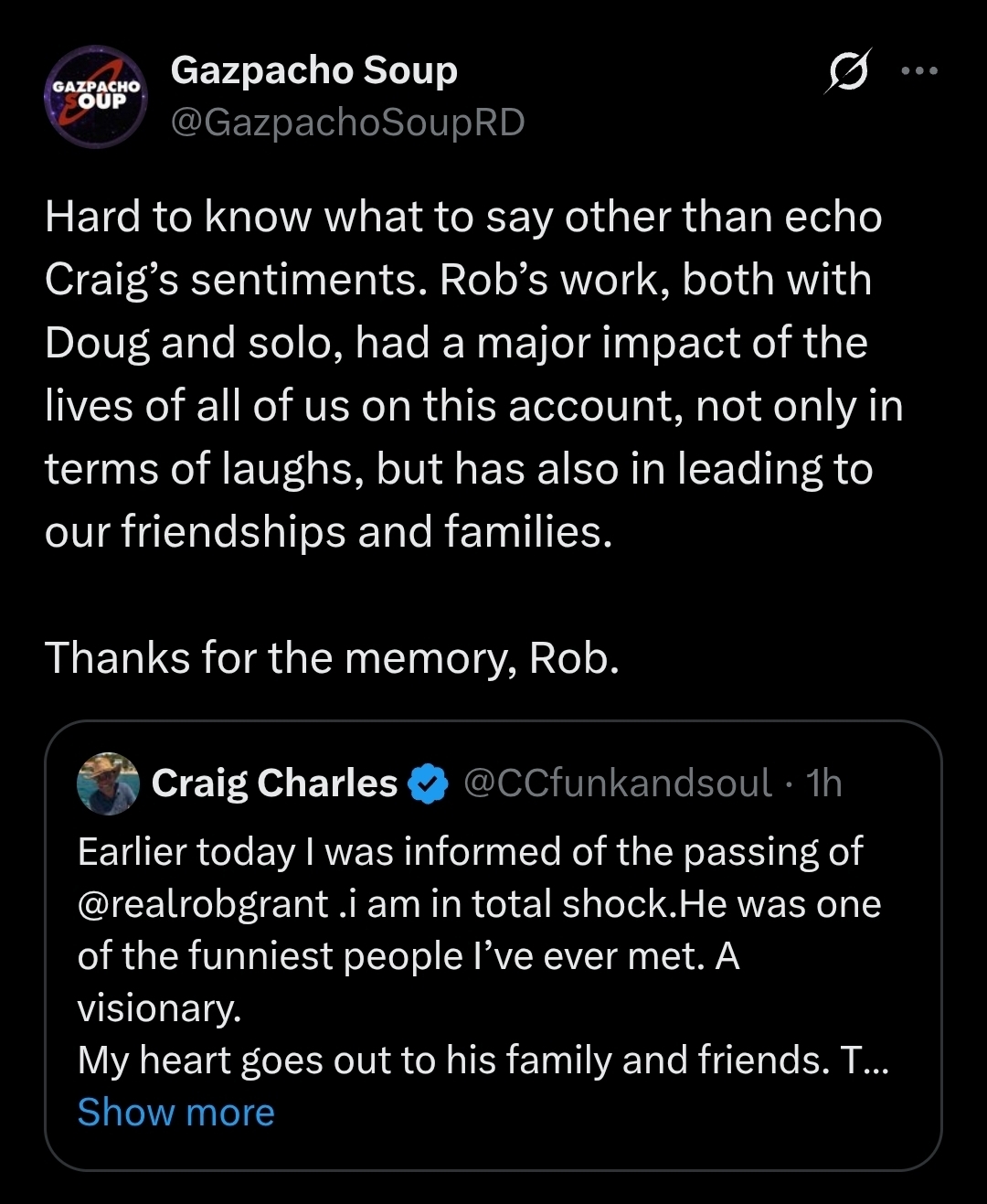Click the "Doug and solo" line
The width and height of the screenshot is (987, 1204).
pos(455,343)
